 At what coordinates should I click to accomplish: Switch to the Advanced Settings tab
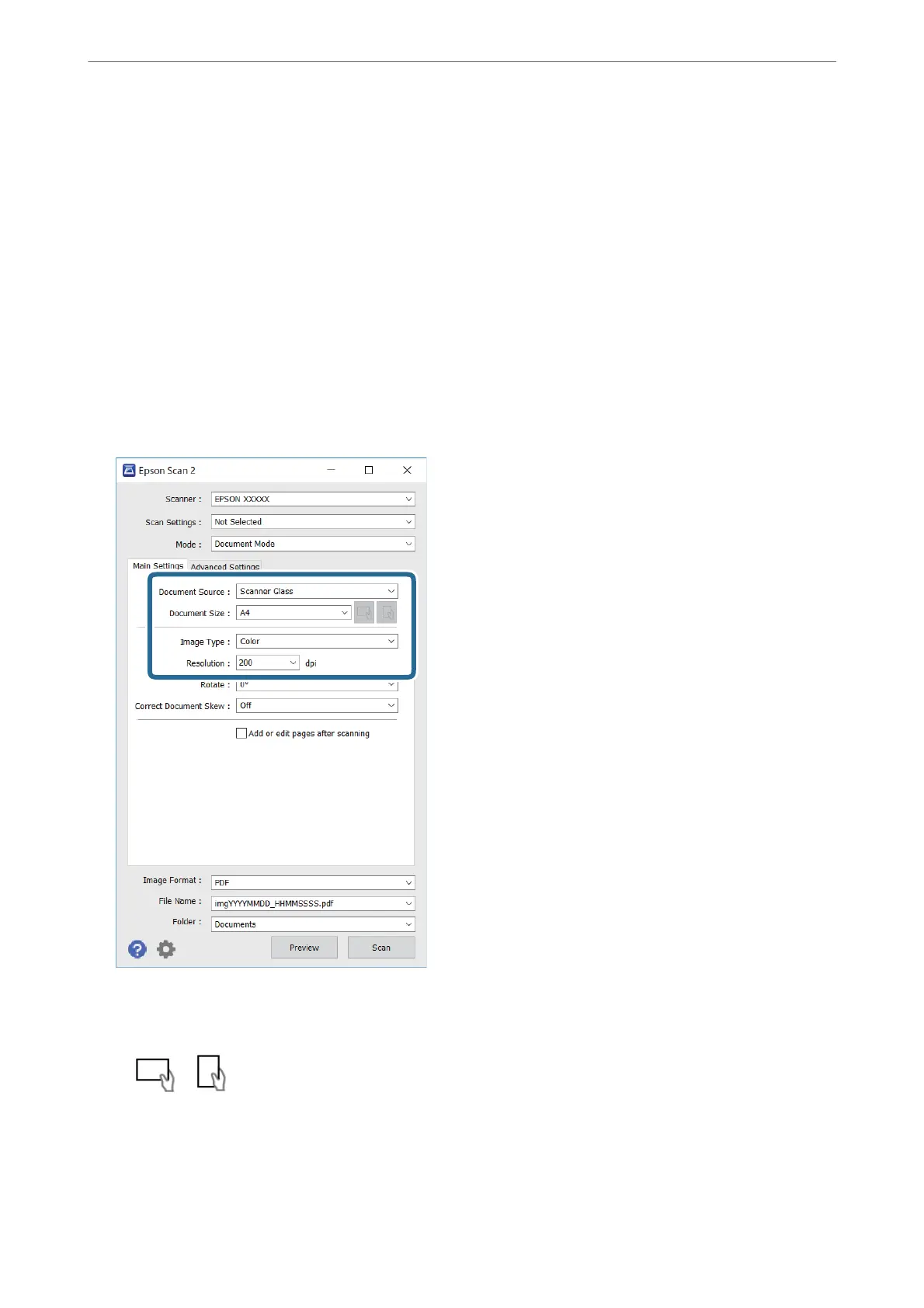coord(225,567)
